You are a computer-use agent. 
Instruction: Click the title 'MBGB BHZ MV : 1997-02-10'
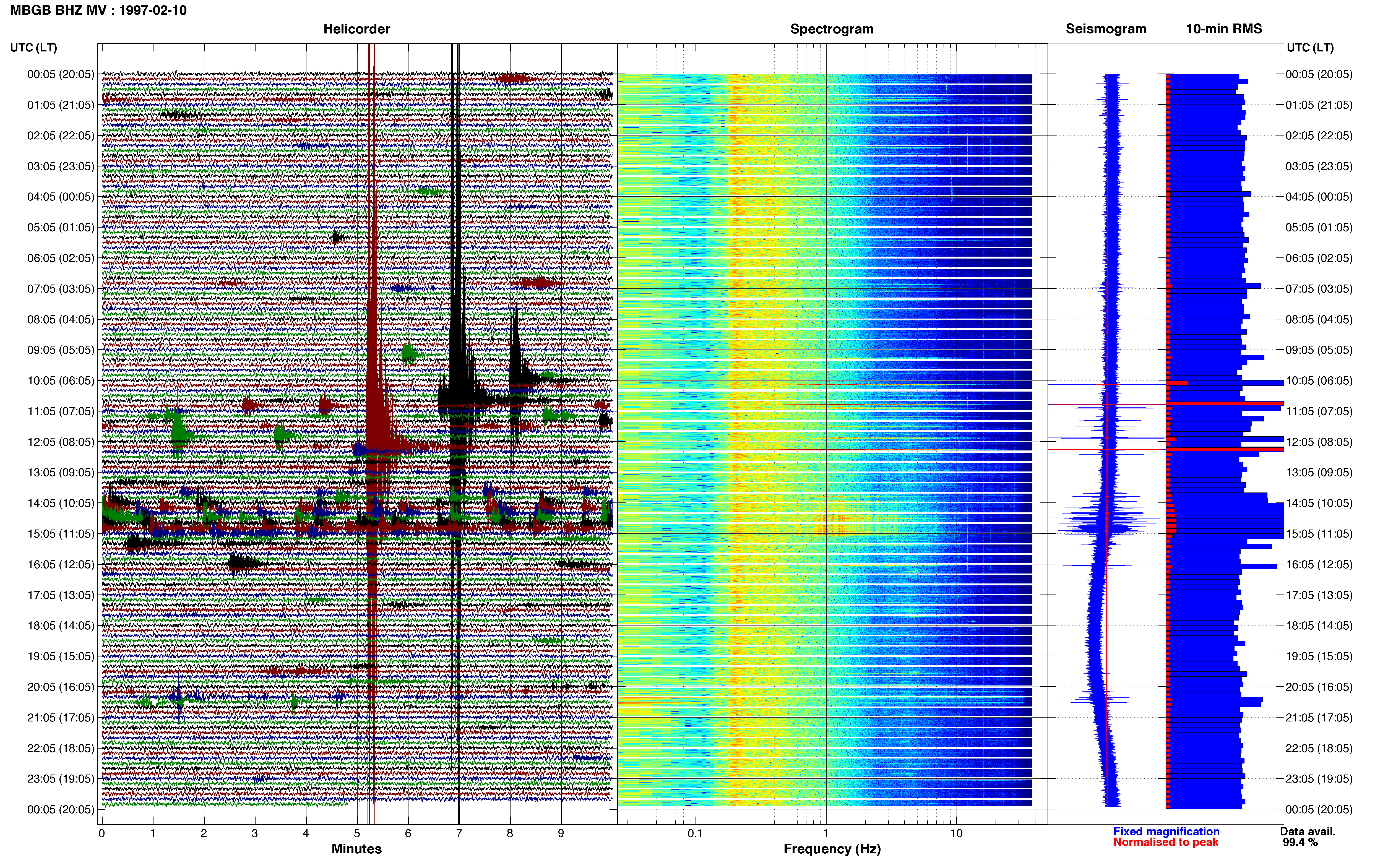[98, 10]
